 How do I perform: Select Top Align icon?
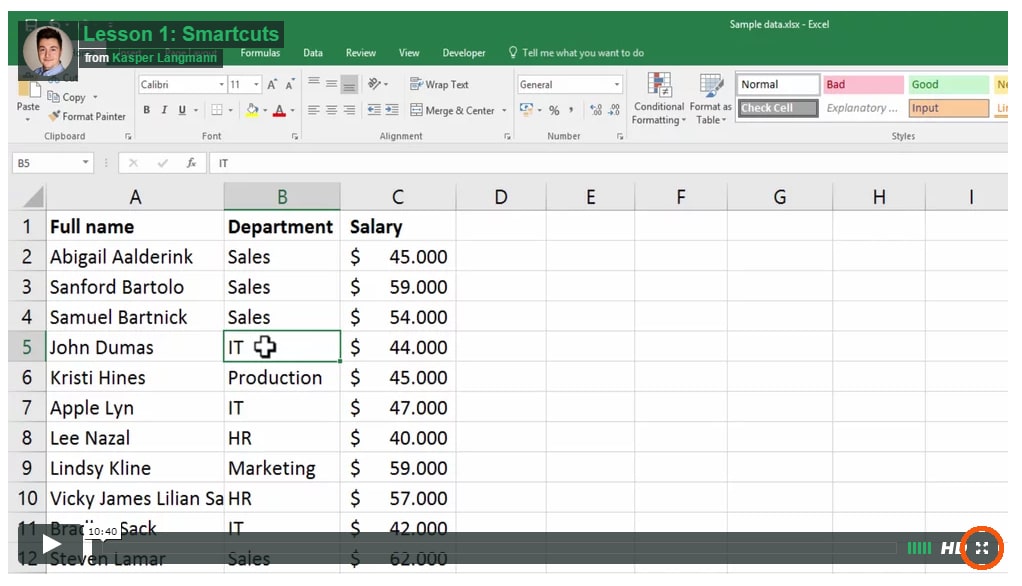coord(314,83)
